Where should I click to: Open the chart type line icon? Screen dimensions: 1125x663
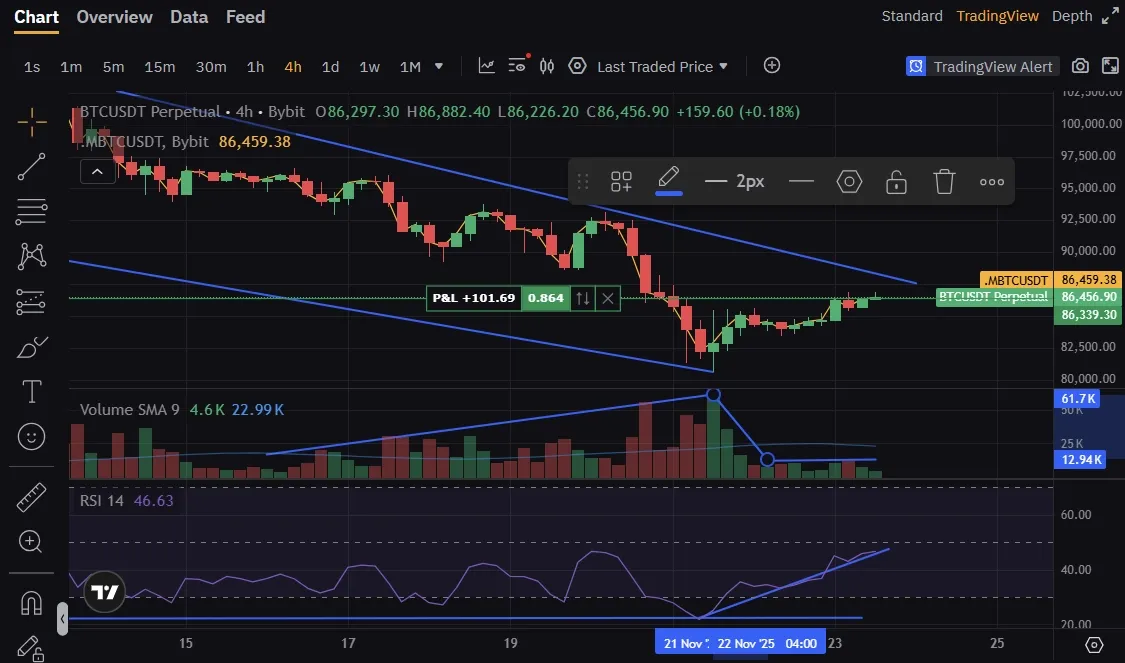[x=486, y=66]
